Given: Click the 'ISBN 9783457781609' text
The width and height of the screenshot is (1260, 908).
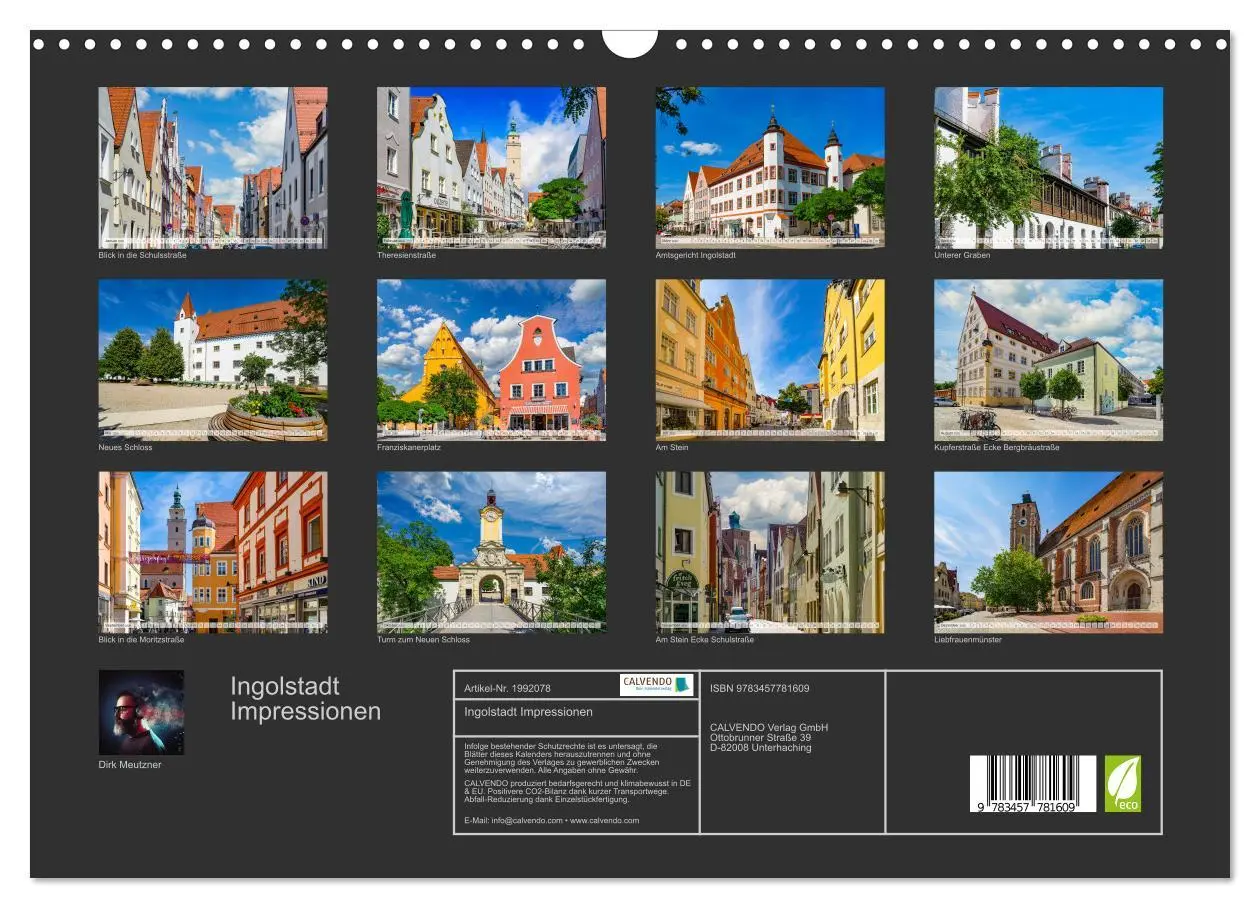Looking at the screenshot, I should click(760, 688).
